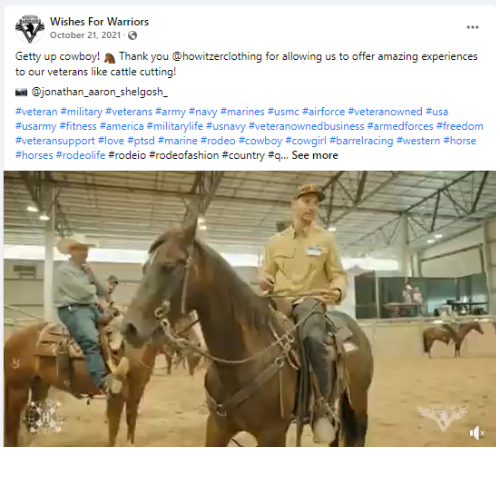This screenshot has width=500, height=500.
Task: Open the Wishes For Warriors page name
Action: tap(99, 22)
